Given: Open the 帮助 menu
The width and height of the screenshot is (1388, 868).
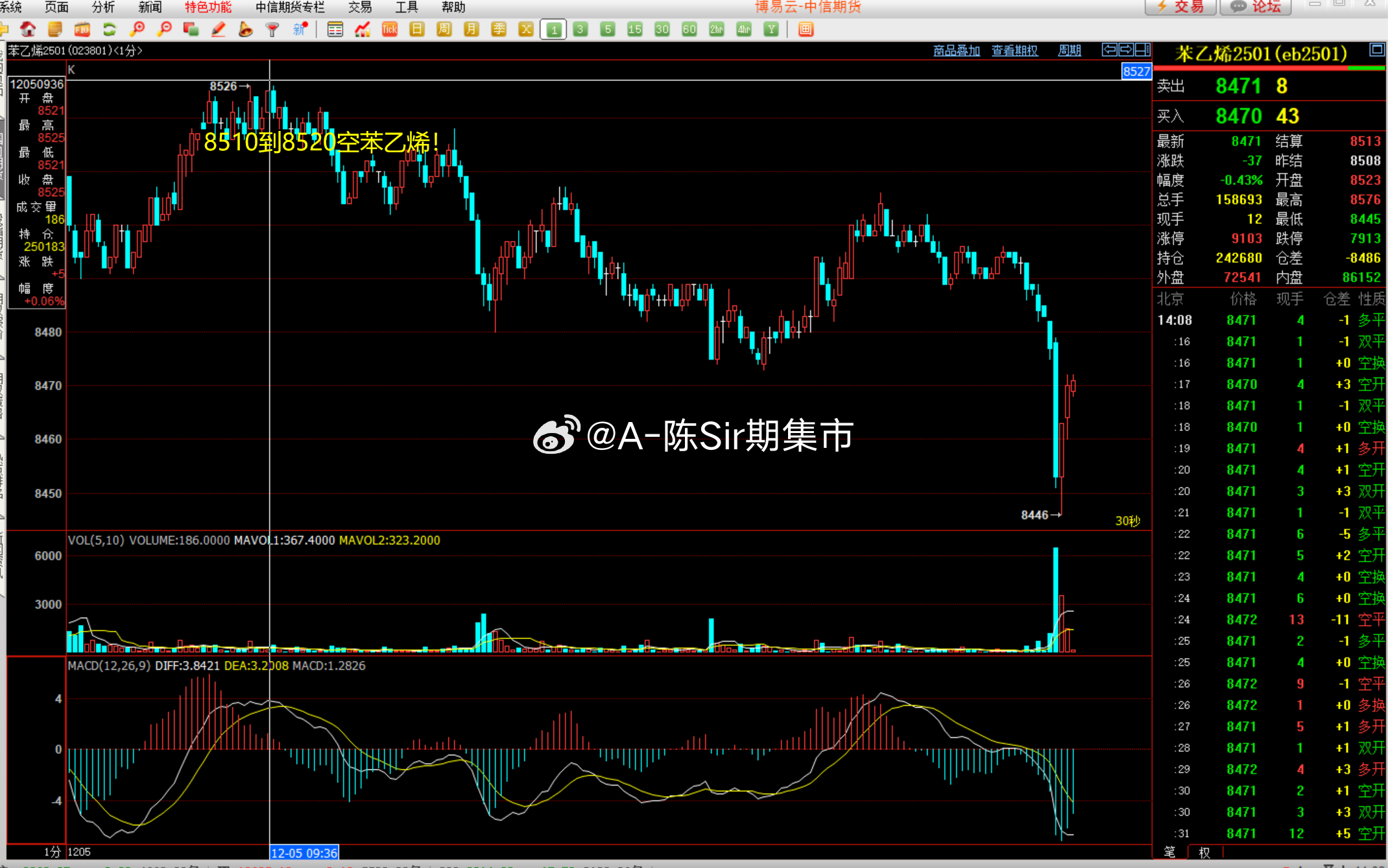Looking at the screenshot, I should point(453,7).
